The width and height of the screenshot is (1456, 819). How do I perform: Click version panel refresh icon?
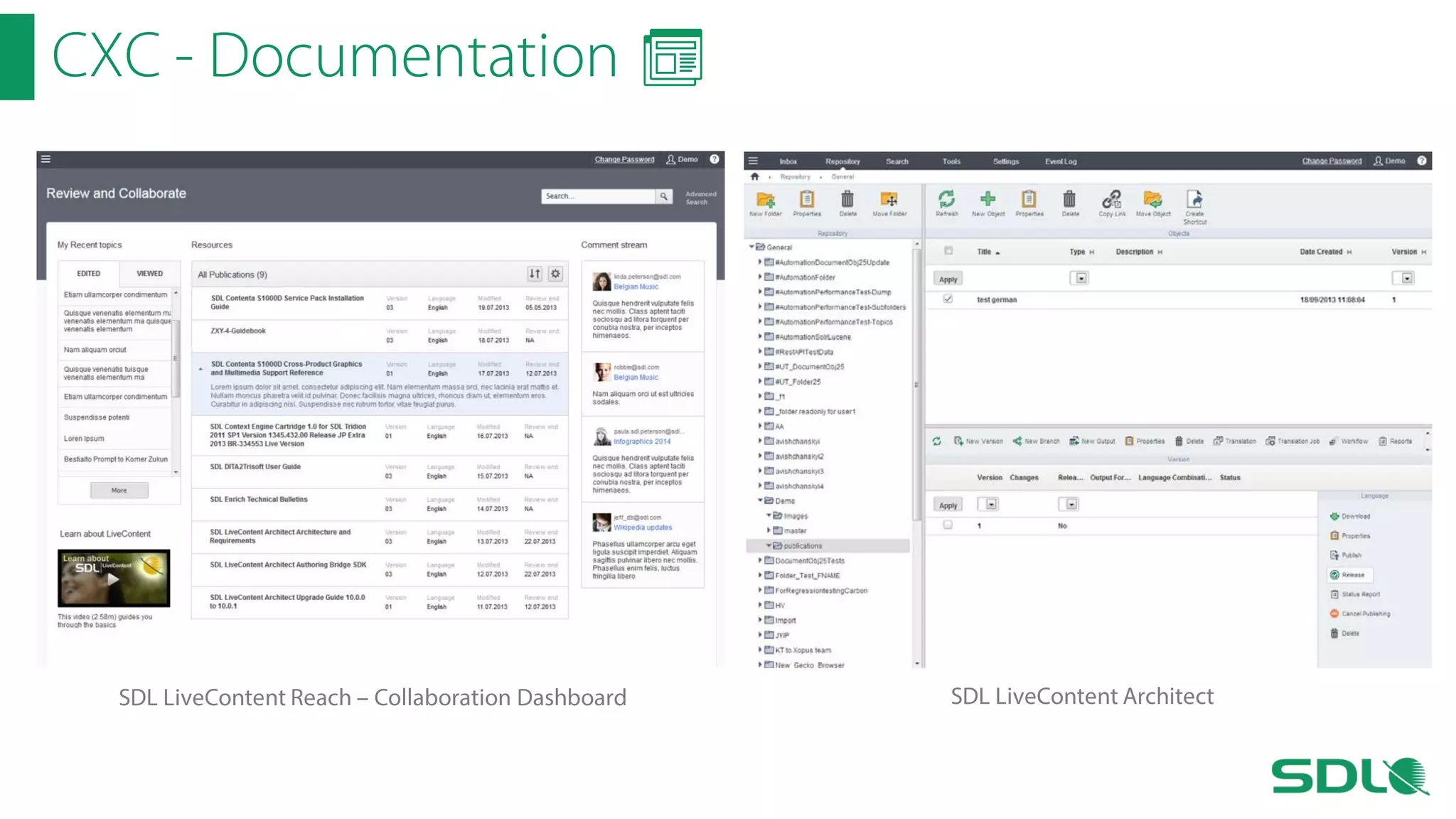(x=937, y=441)
